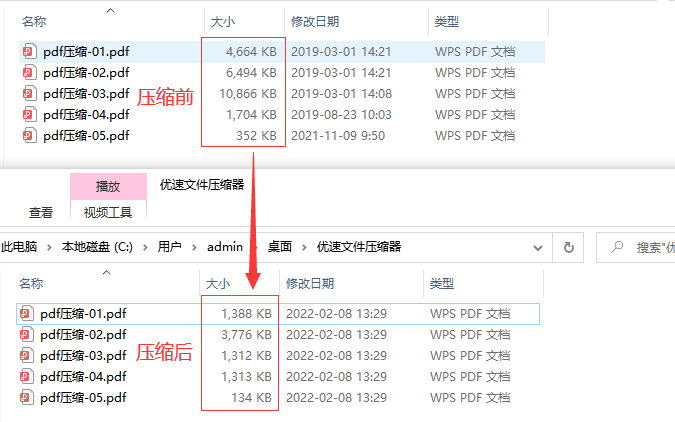Viewport: 675px width, 422px height.
Task: Click PDF icon of pdf压缩-01.pdf in lower list
Action: point(27,313)
